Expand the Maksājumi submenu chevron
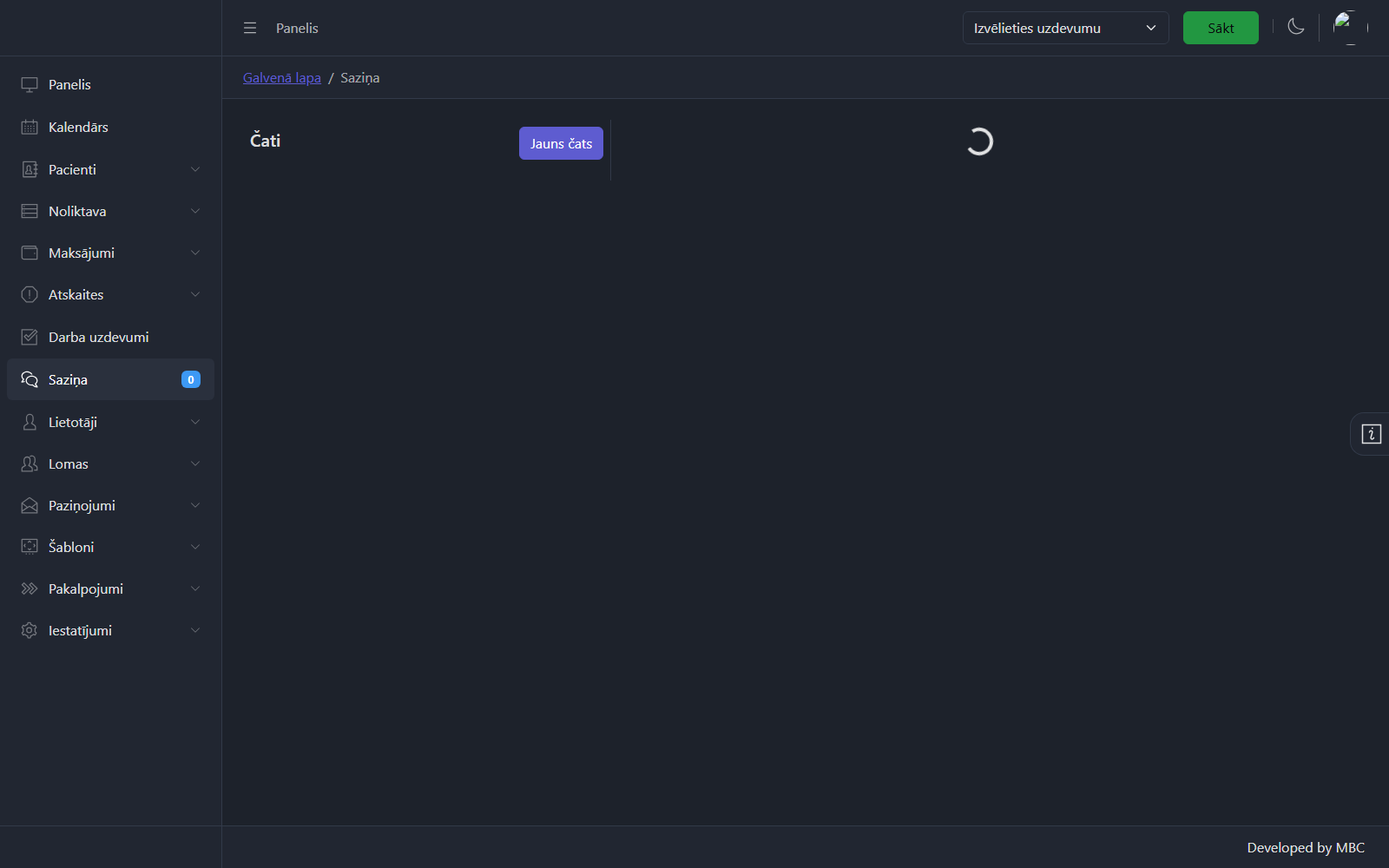Image resolution: width=1389 pixels, height=868 pixels. coord(195,253)
